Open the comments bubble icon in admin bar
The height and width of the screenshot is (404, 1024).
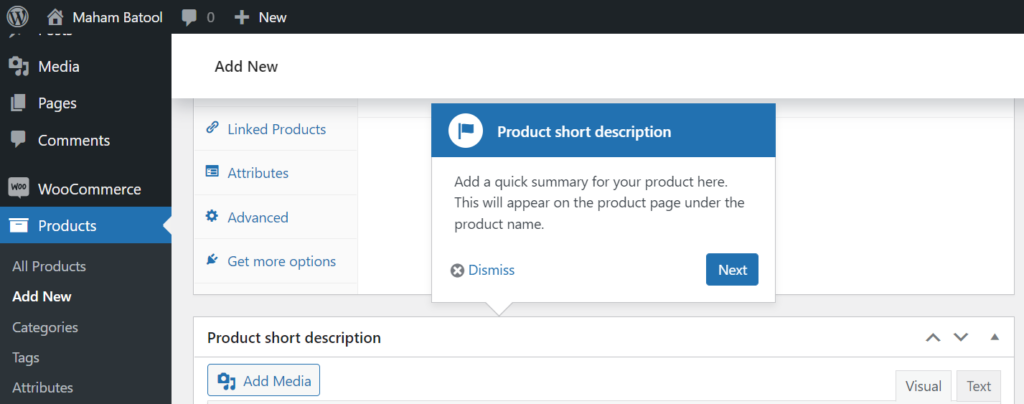click(189, 18)
